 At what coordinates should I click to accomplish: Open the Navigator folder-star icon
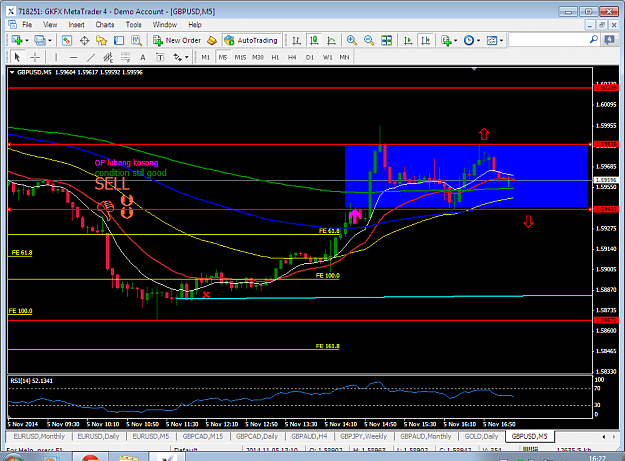102,40
